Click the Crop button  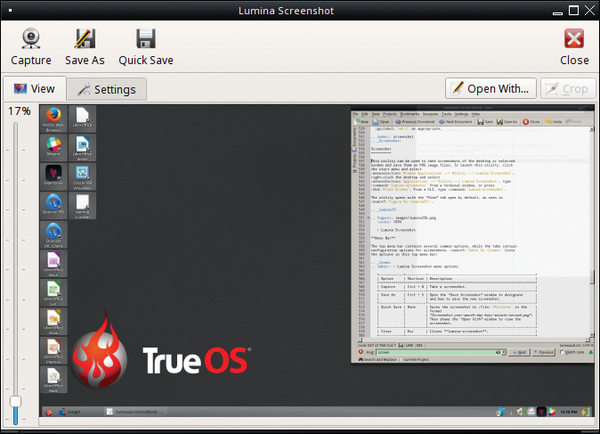[568, 88]
